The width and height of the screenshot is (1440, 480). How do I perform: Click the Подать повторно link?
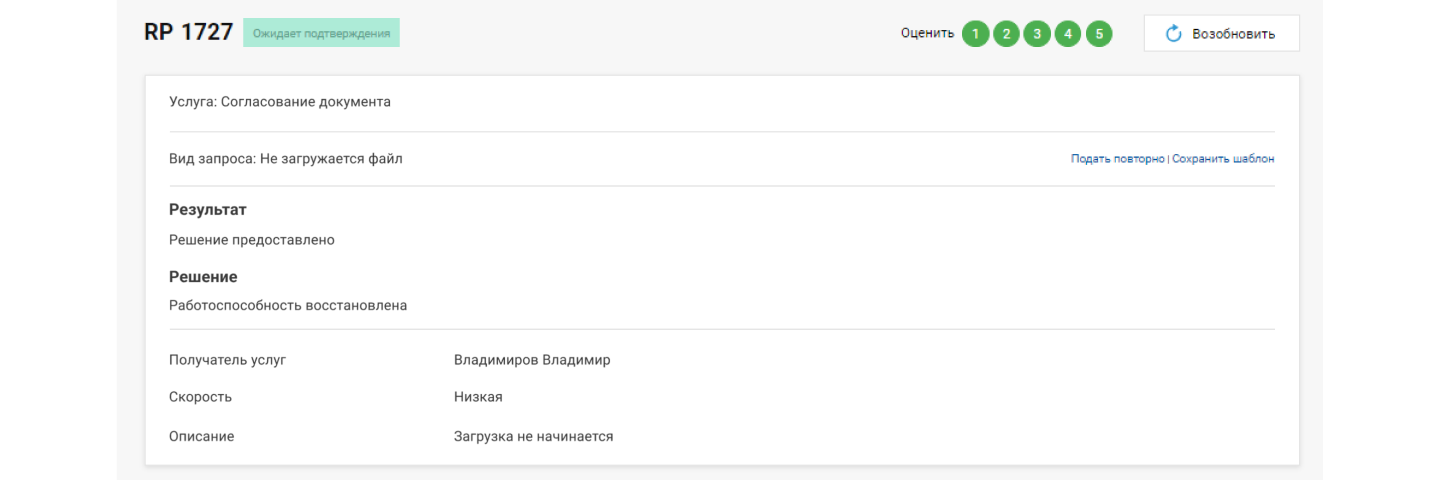(1117, 159)
